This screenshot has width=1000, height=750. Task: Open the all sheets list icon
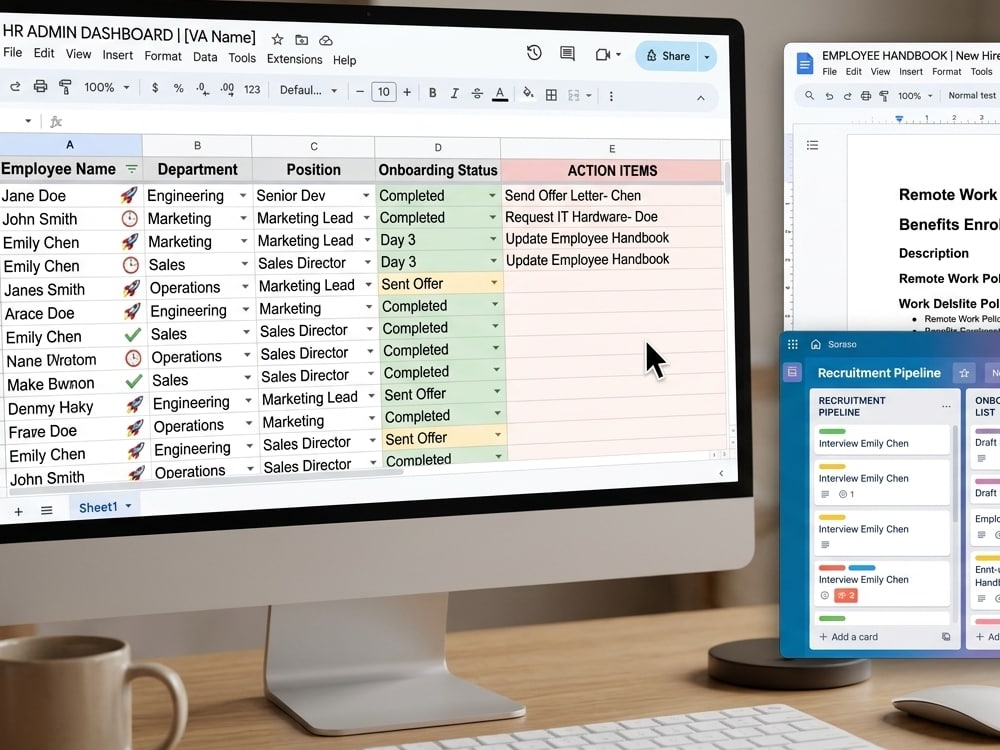(47, 510)
